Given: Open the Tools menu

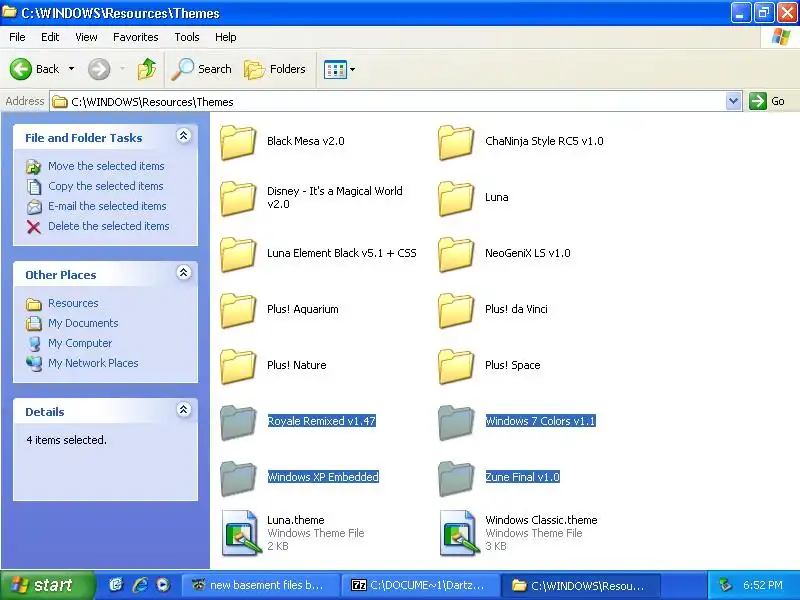Looking at the screenshot, I should point(187,37).
